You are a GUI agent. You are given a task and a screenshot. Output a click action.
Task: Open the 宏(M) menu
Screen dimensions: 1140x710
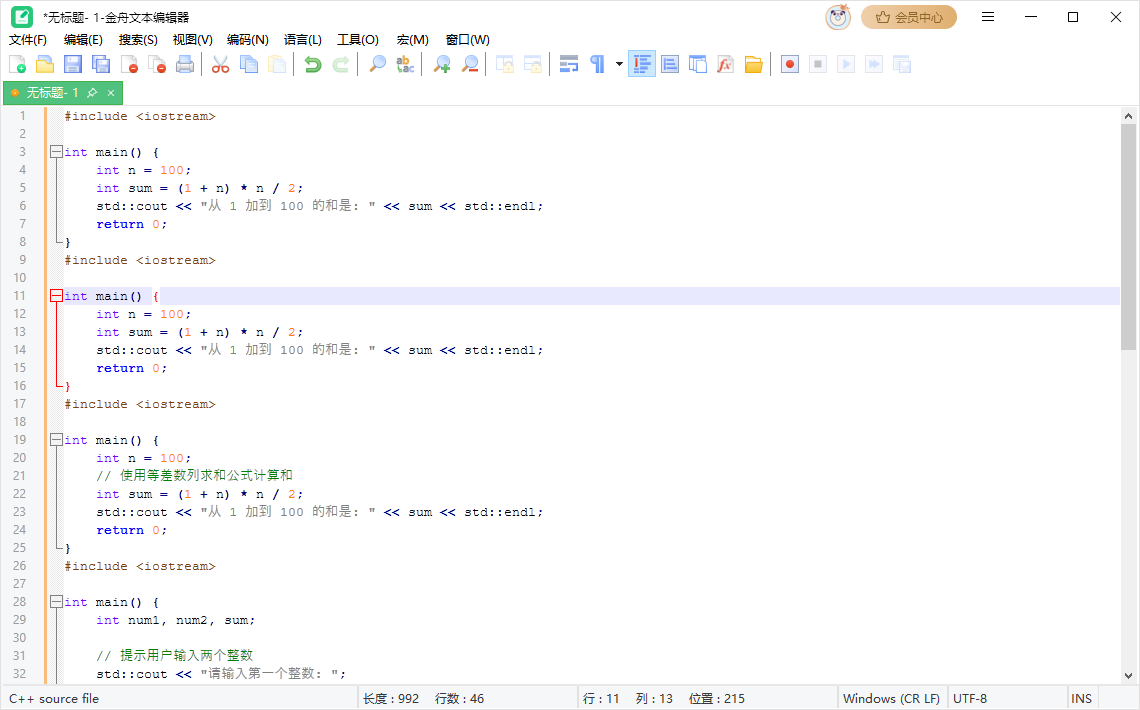(413, 40)
